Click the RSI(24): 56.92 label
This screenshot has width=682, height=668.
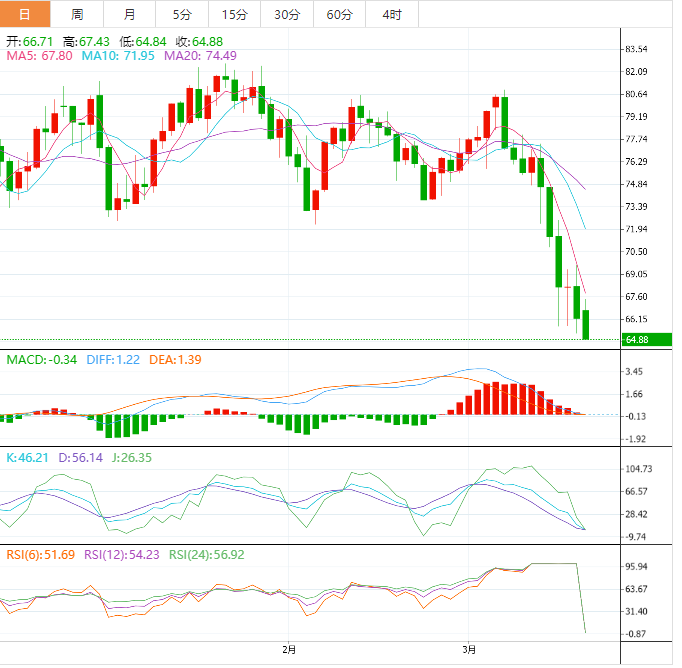pyautogui.click(x=206, y=555)
